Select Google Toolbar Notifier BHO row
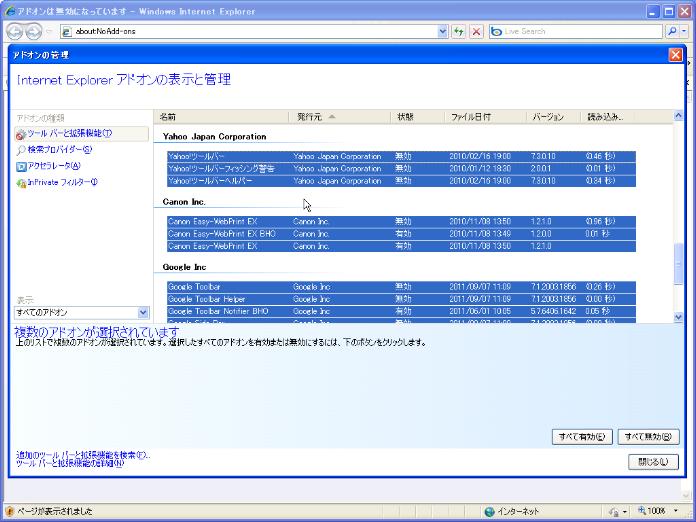The width and height of the screenshot is (696, 522). pos(401,312)
